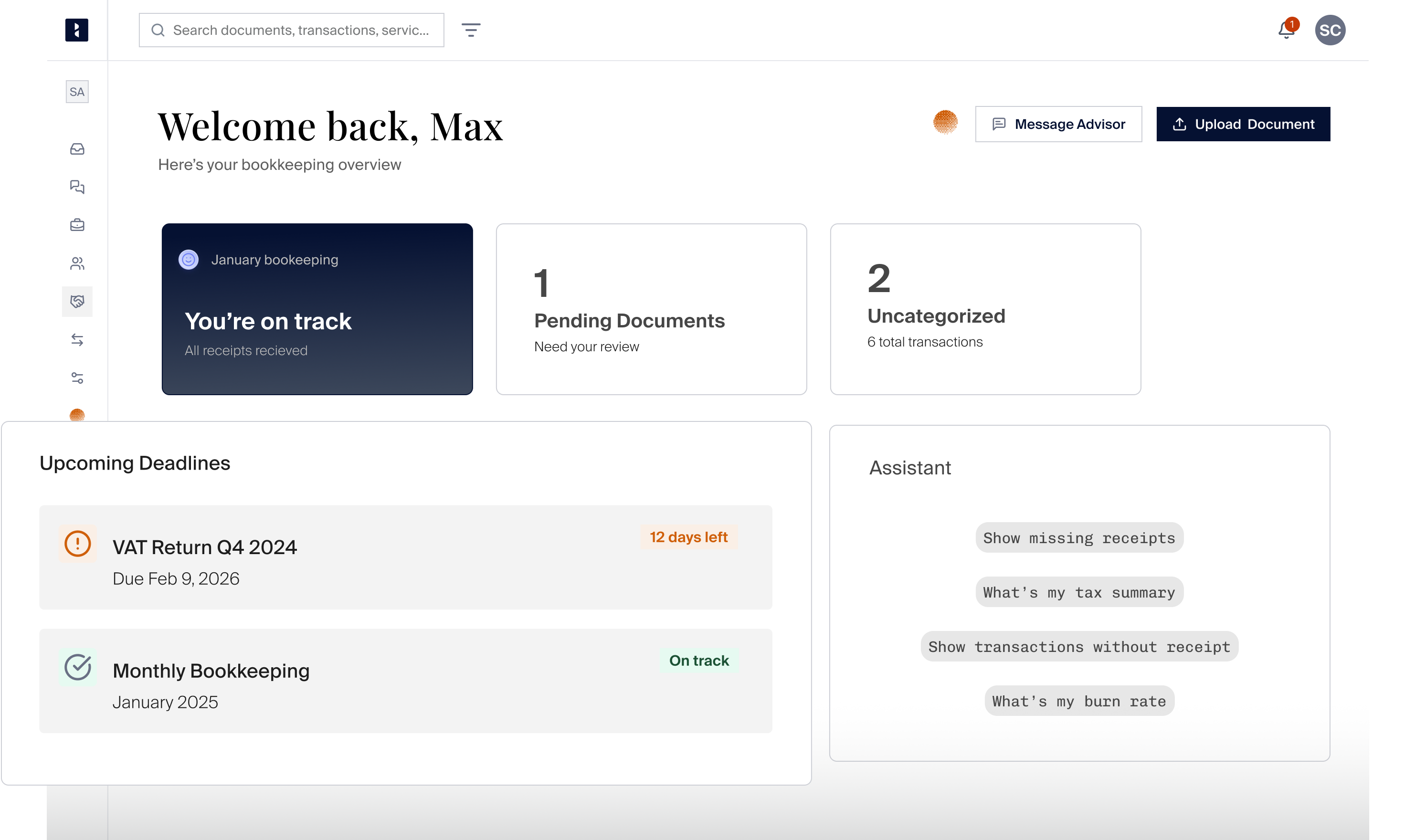Ask the assistant to show missing receipts
Screen dimensions: 1416x840
pyautogui.click(x=1078, y=537)
